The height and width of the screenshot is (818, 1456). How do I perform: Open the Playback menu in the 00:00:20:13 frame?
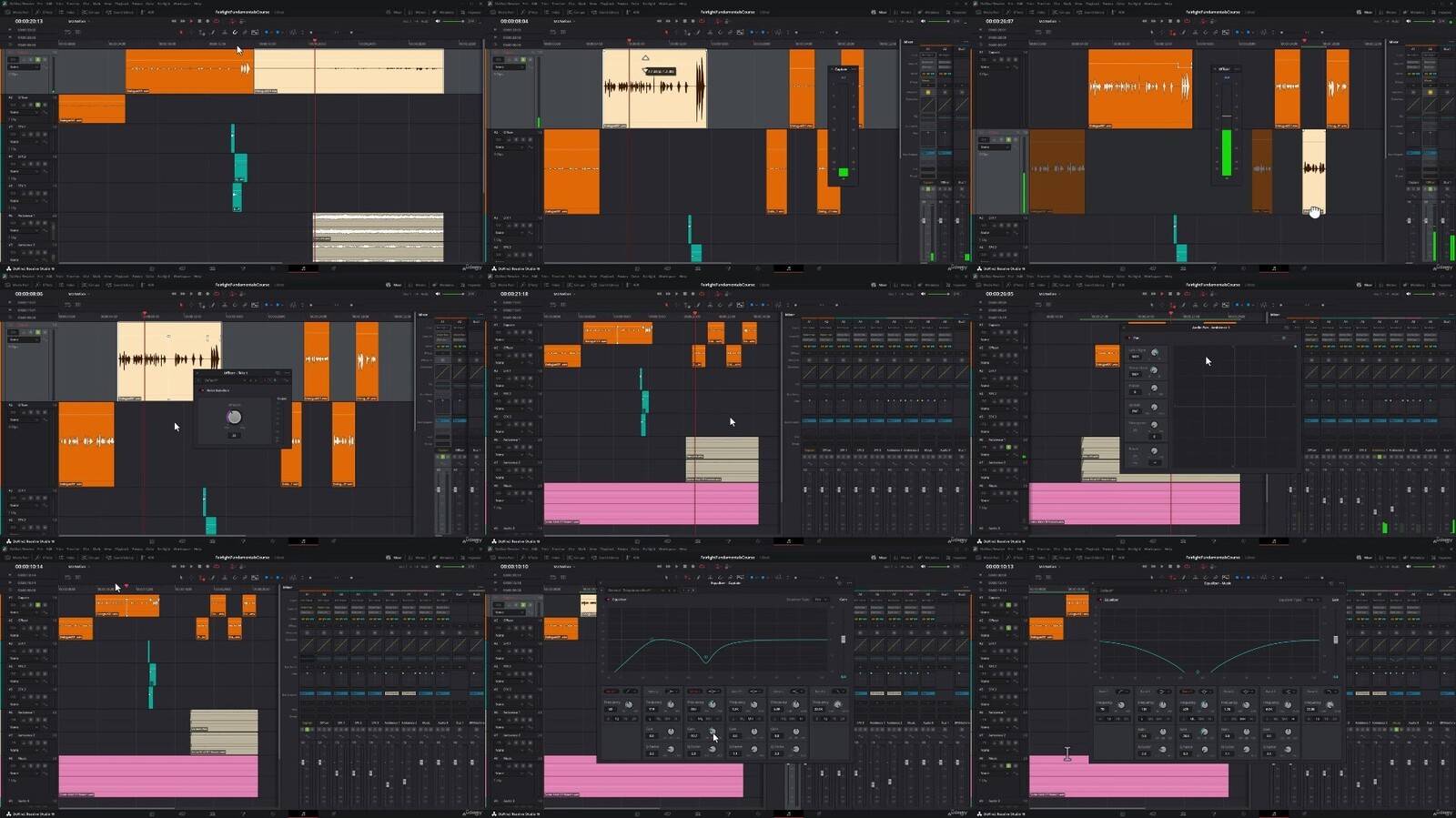(121, 4)
